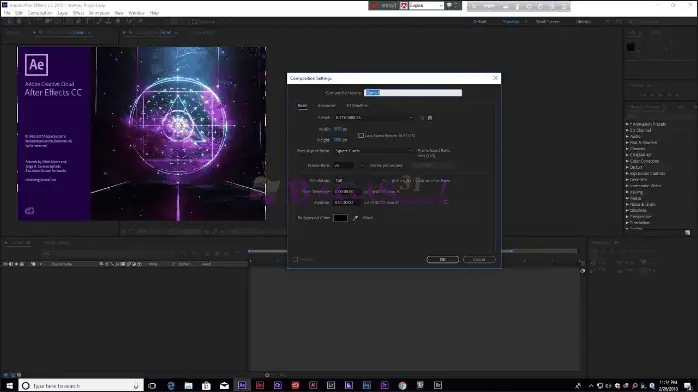Click the taskbar search box
Image resolution: width=698 pixels, height=392 pixels.
pos(81,385)
